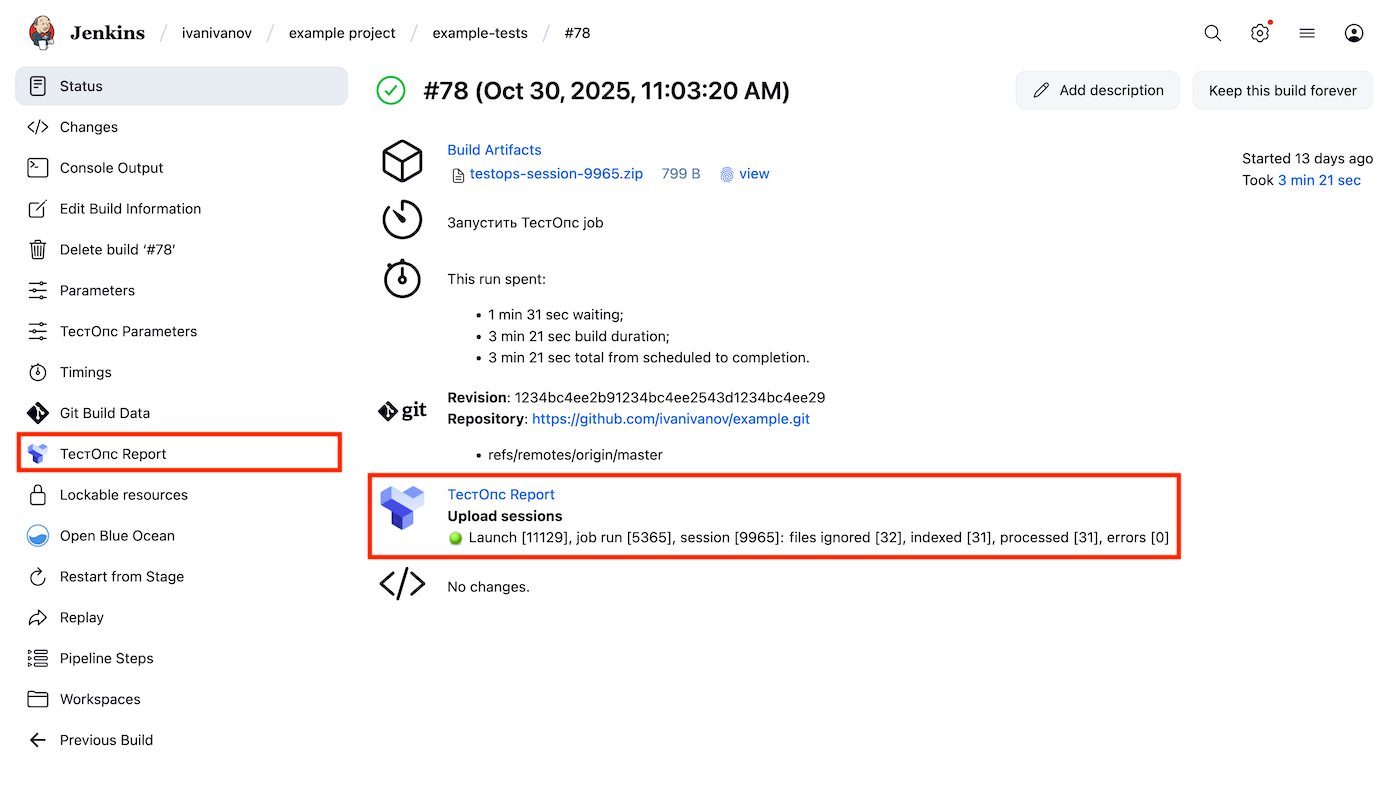Open Lockable resources label

[x=124, y=495]
